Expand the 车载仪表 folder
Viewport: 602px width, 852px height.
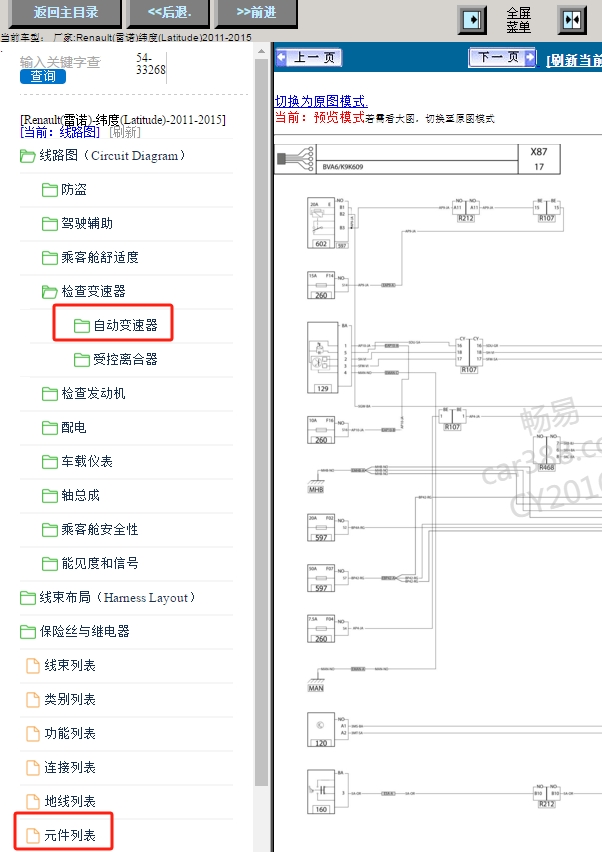[78, 461]
